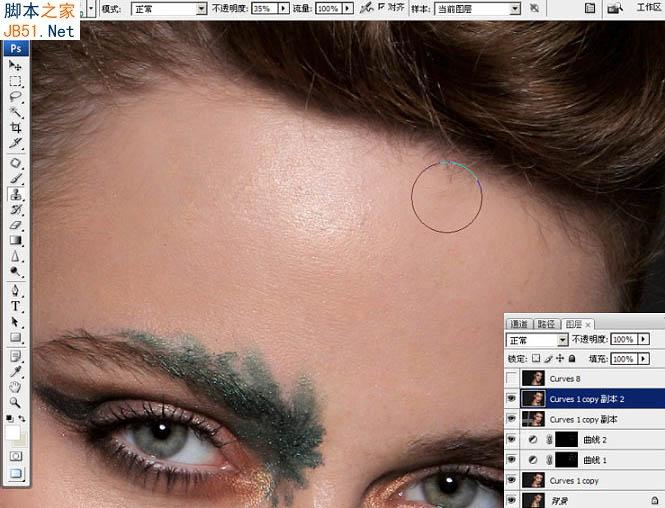The image size is (665, 508).
Task: Set the foreground color swatch
Action: [x=12, y=433]
